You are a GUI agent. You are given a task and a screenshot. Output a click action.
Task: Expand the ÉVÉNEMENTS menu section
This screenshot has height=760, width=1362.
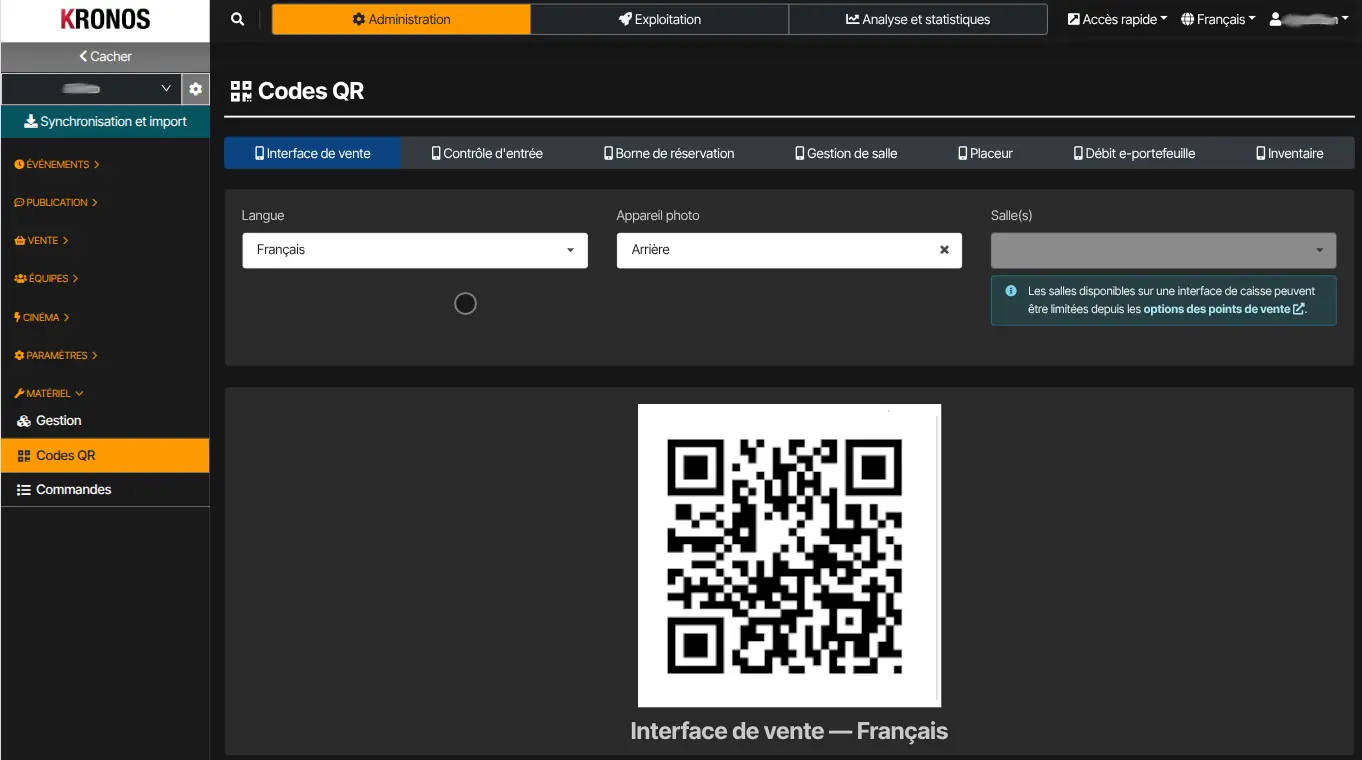click(x=57, y=164)
